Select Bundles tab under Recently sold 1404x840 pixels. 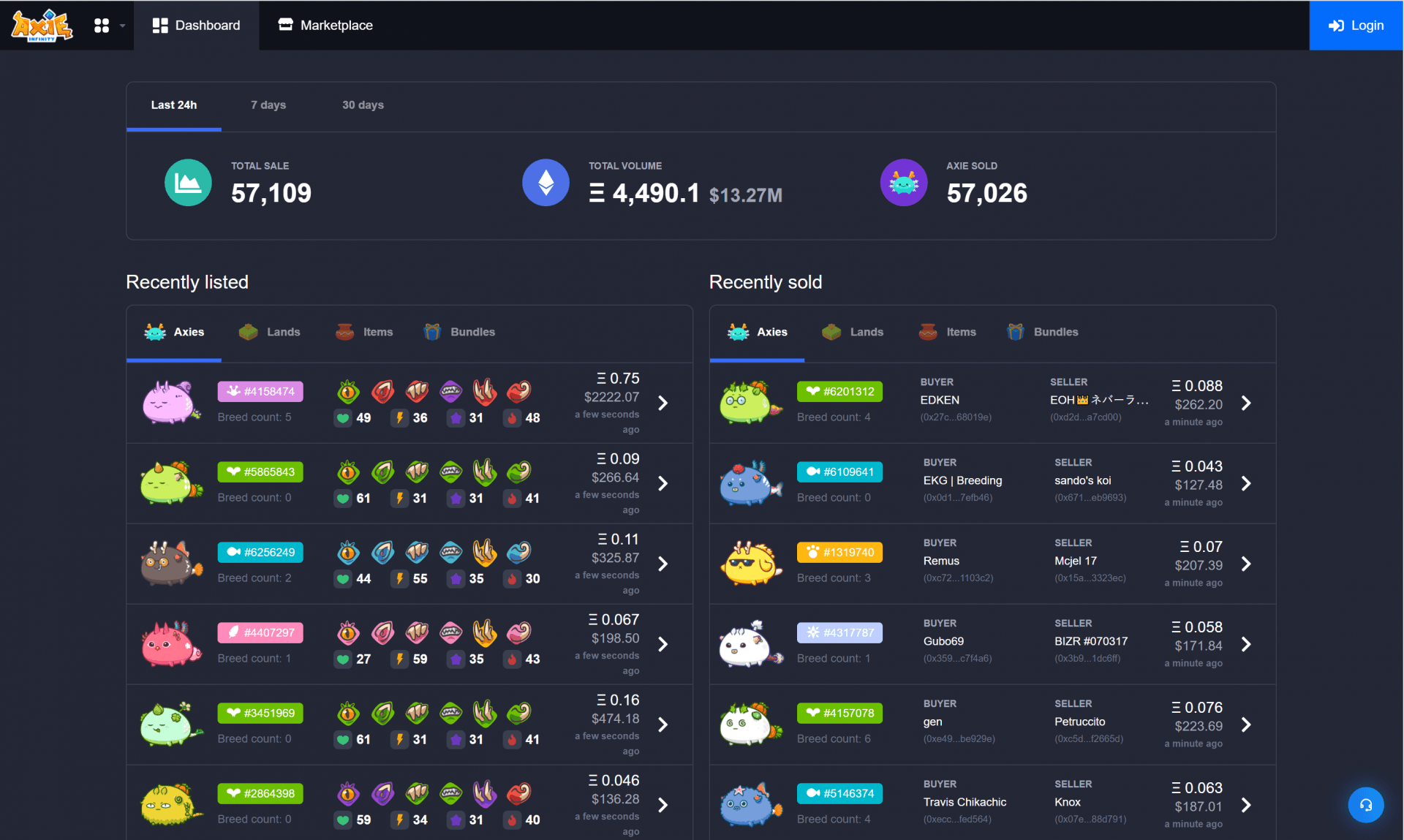coord(1043,332)
